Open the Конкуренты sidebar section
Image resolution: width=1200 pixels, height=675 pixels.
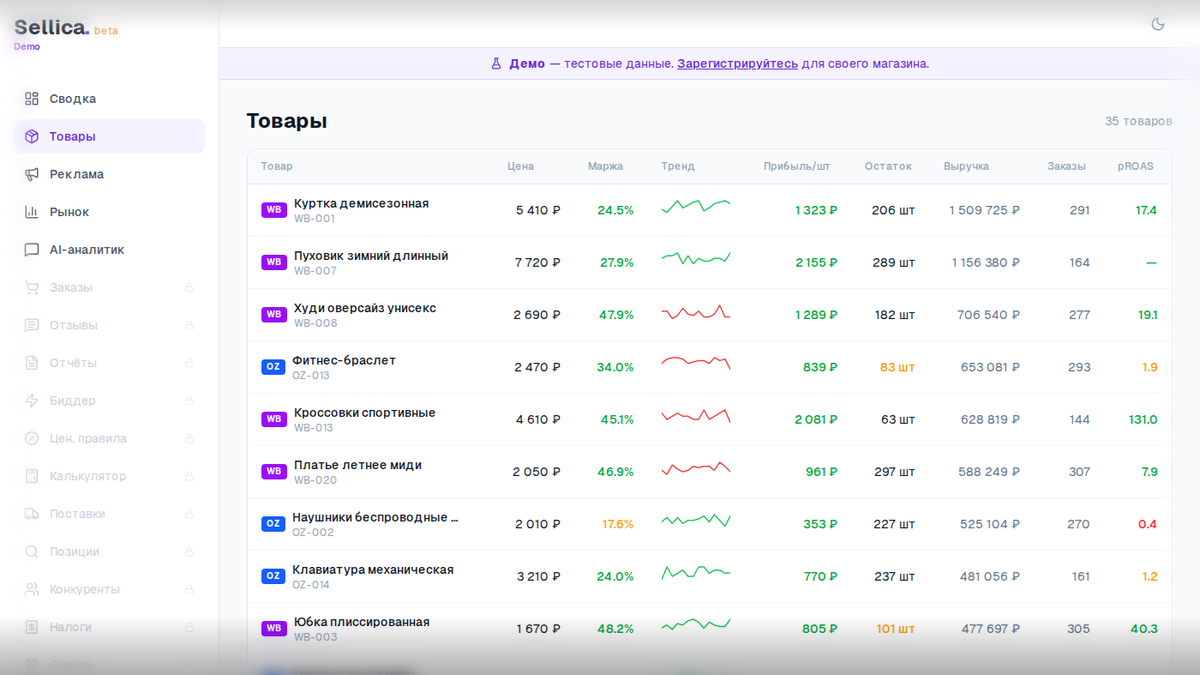point(84,589)
